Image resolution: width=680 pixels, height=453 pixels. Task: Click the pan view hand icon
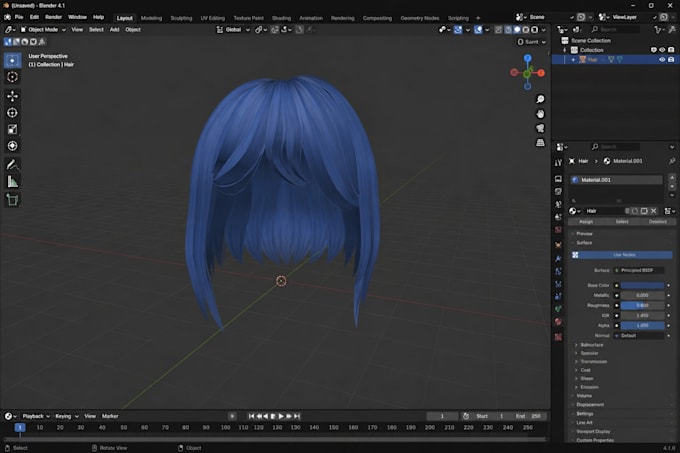pyautogui.click(x=540, y=114)
